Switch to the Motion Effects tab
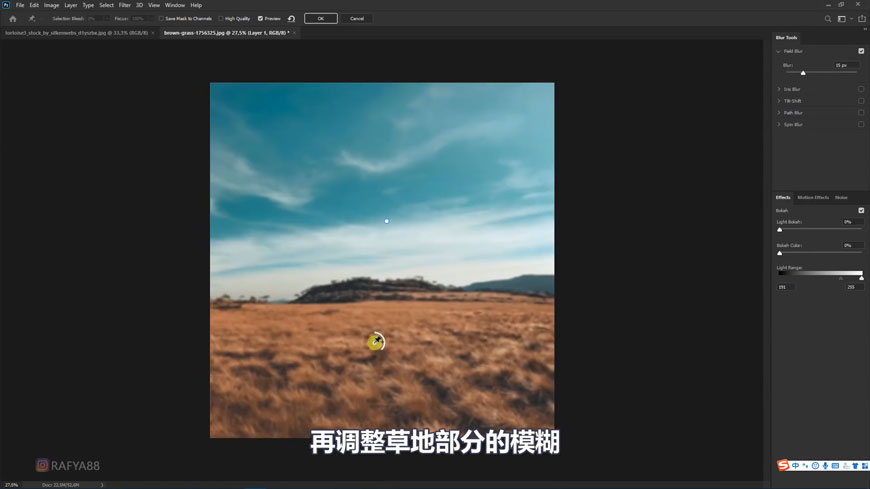The width and height of the screenshot is (870, 489). pos(812,197)
